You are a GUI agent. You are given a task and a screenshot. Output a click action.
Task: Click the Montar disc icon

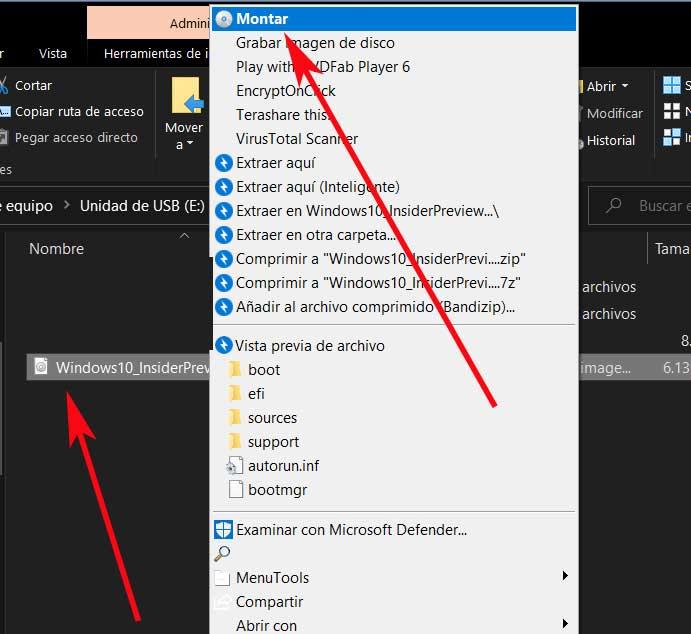coord(224,19)
